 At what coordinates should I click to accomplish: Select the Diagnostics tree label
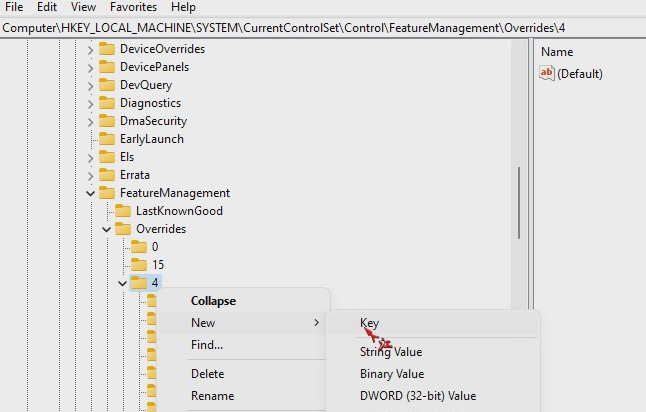(150, 103)
